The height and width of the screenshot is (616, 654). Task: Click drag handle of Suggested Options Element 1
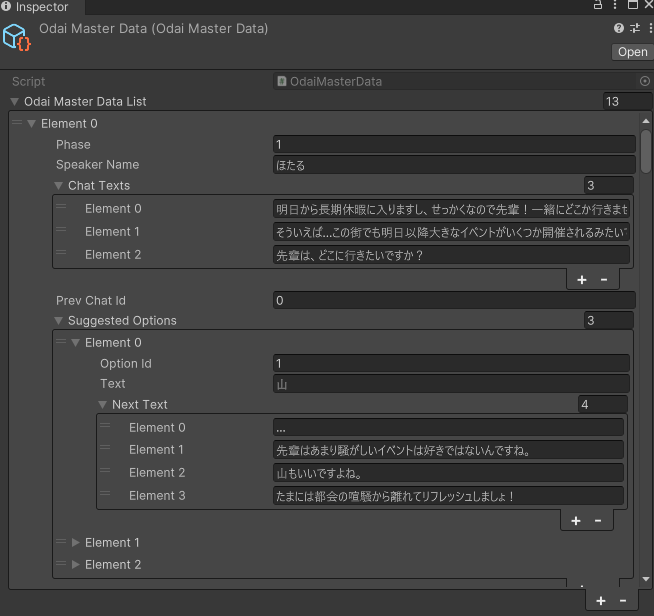pos(61,541)
